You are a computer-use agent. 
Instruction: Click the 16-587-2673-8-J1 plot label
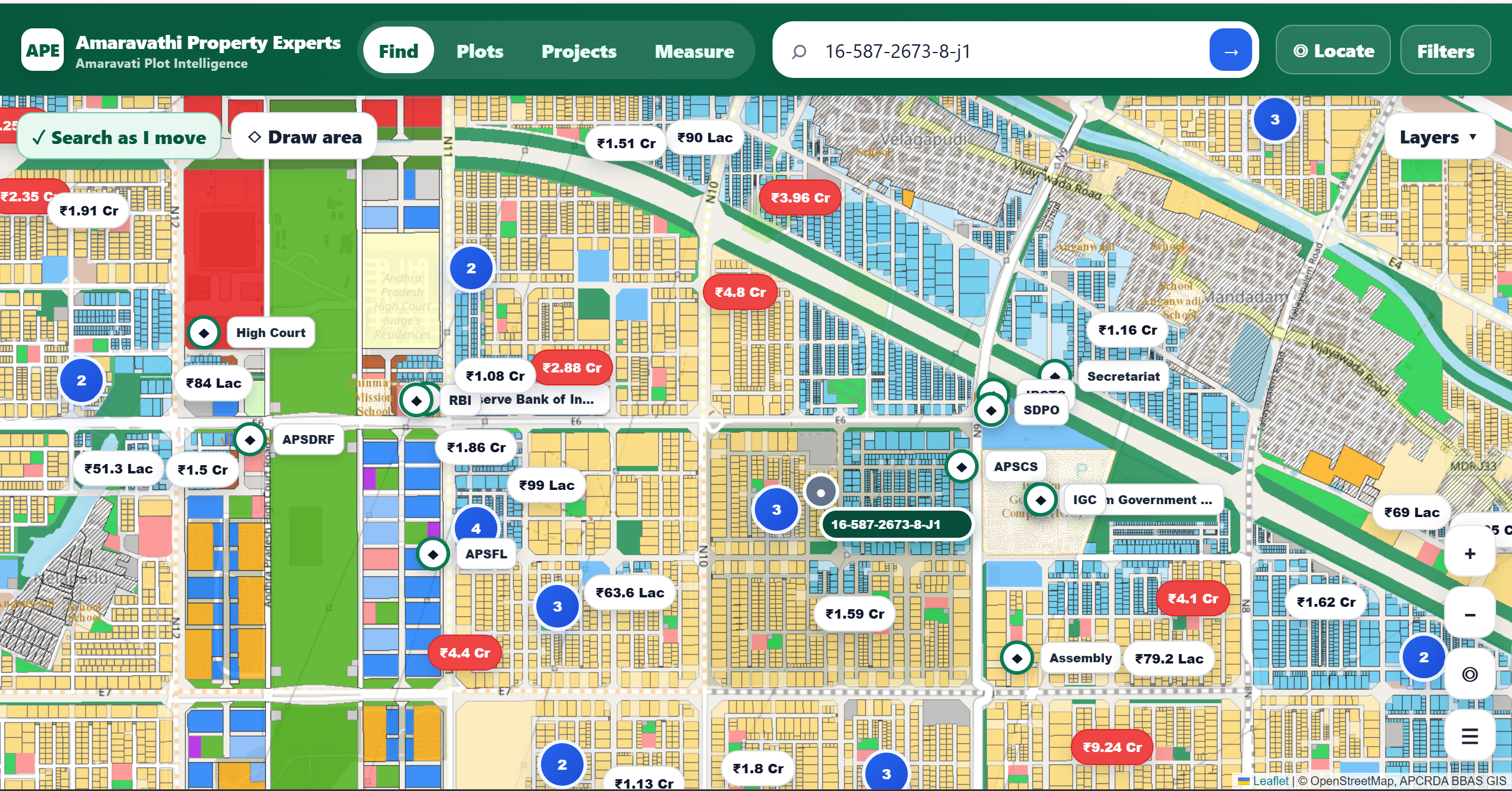(896, 524)
